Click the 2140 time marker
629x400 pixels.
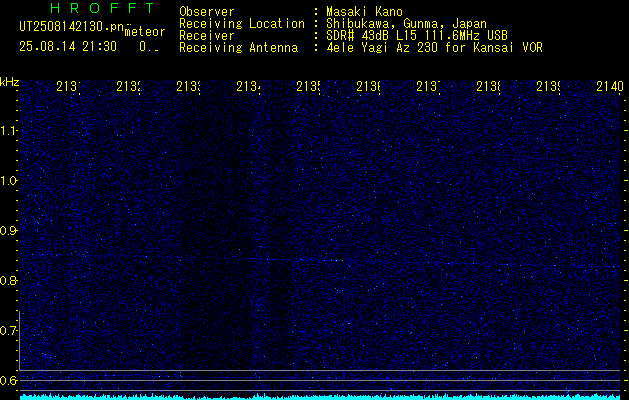(610, 87)
